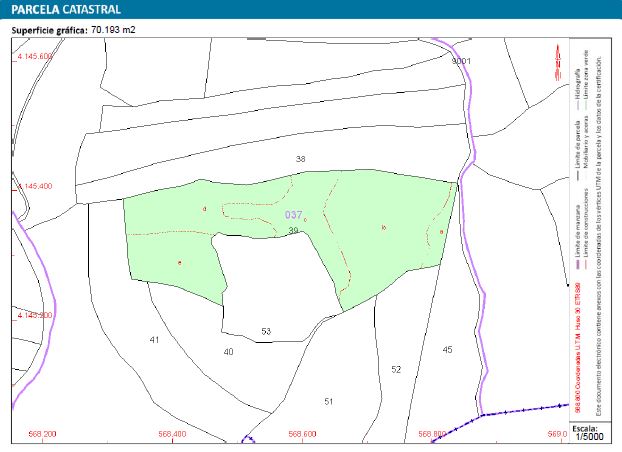The width and height of the screenshot is (622, 452).
Task: Select the 9001 label at top
Action: coord(461,61)
